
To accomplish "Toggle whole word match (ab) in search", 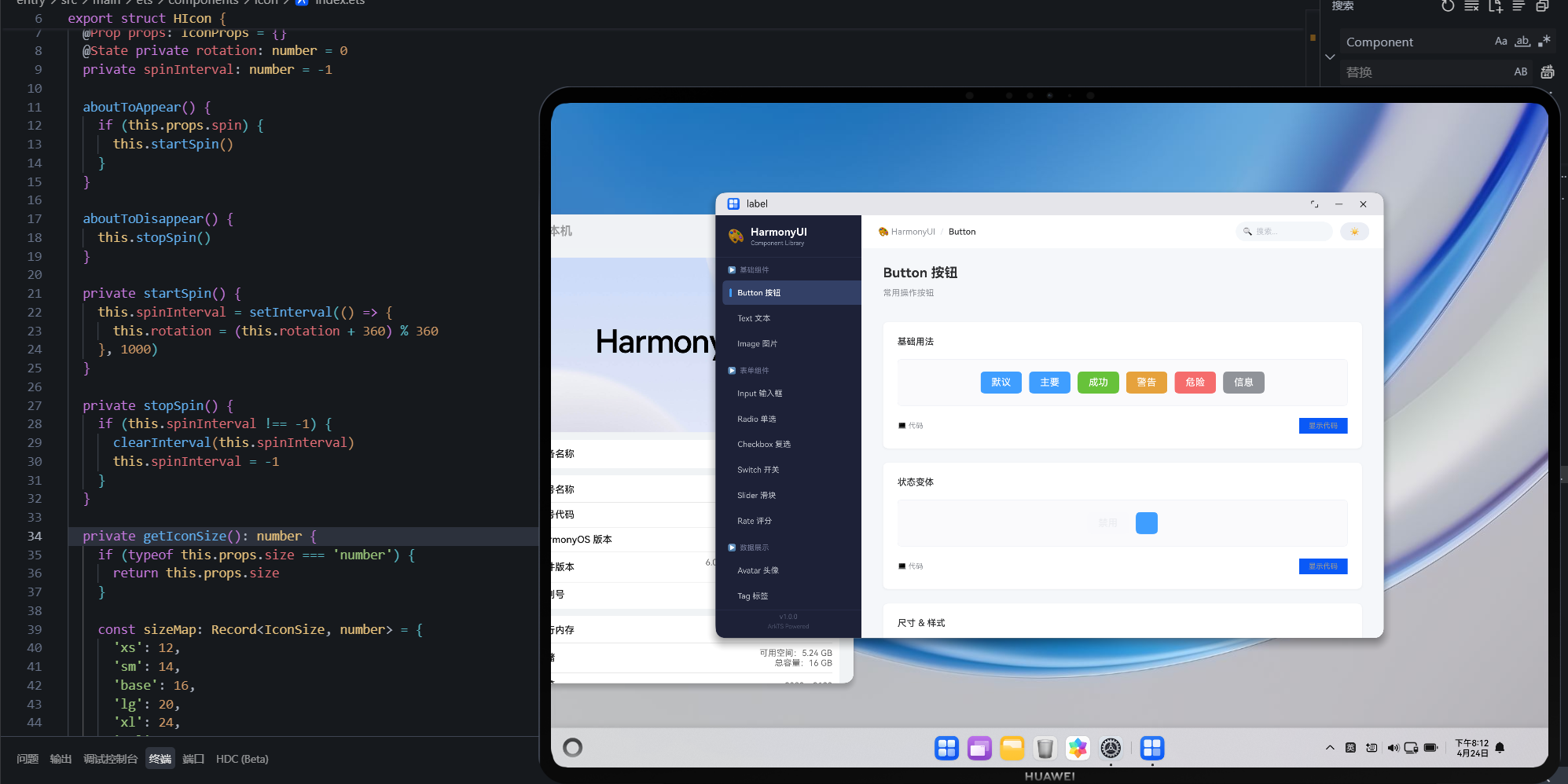I will (1522, 42).
